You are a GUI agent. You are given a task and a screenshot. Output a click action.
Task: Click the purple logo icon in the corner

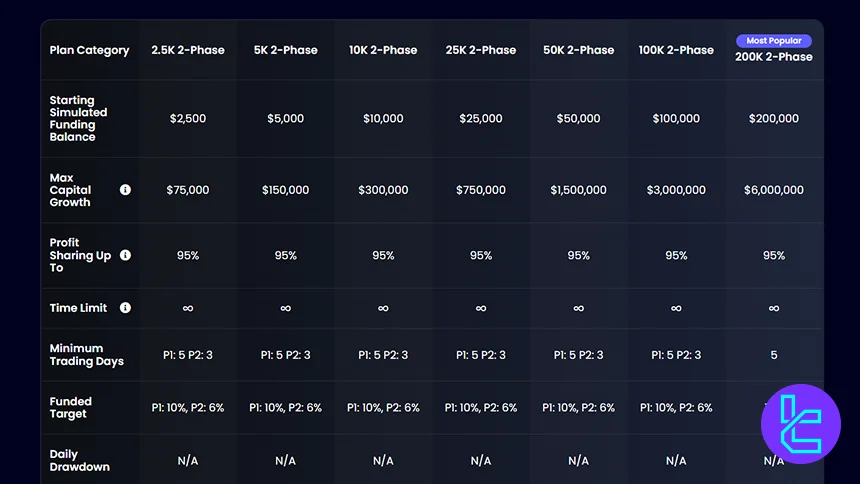800,424
